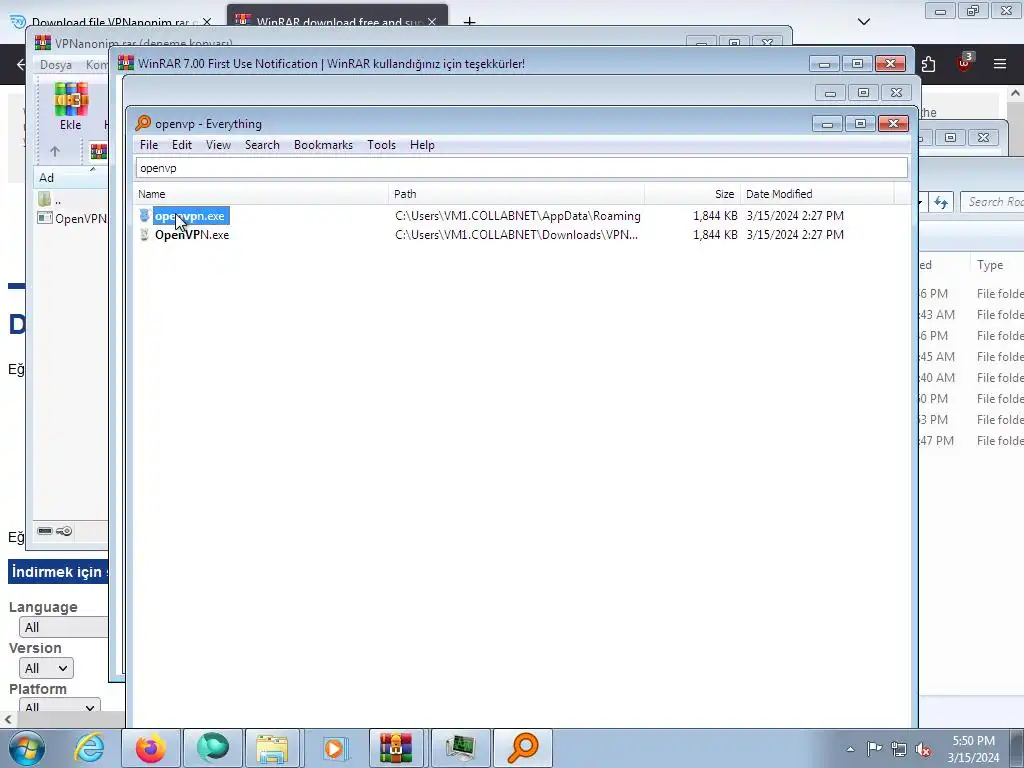Select the parent folder '..' entry in WinRAR
The width and height of the screenshot is (1024, 768).
(x=51, y=199)
